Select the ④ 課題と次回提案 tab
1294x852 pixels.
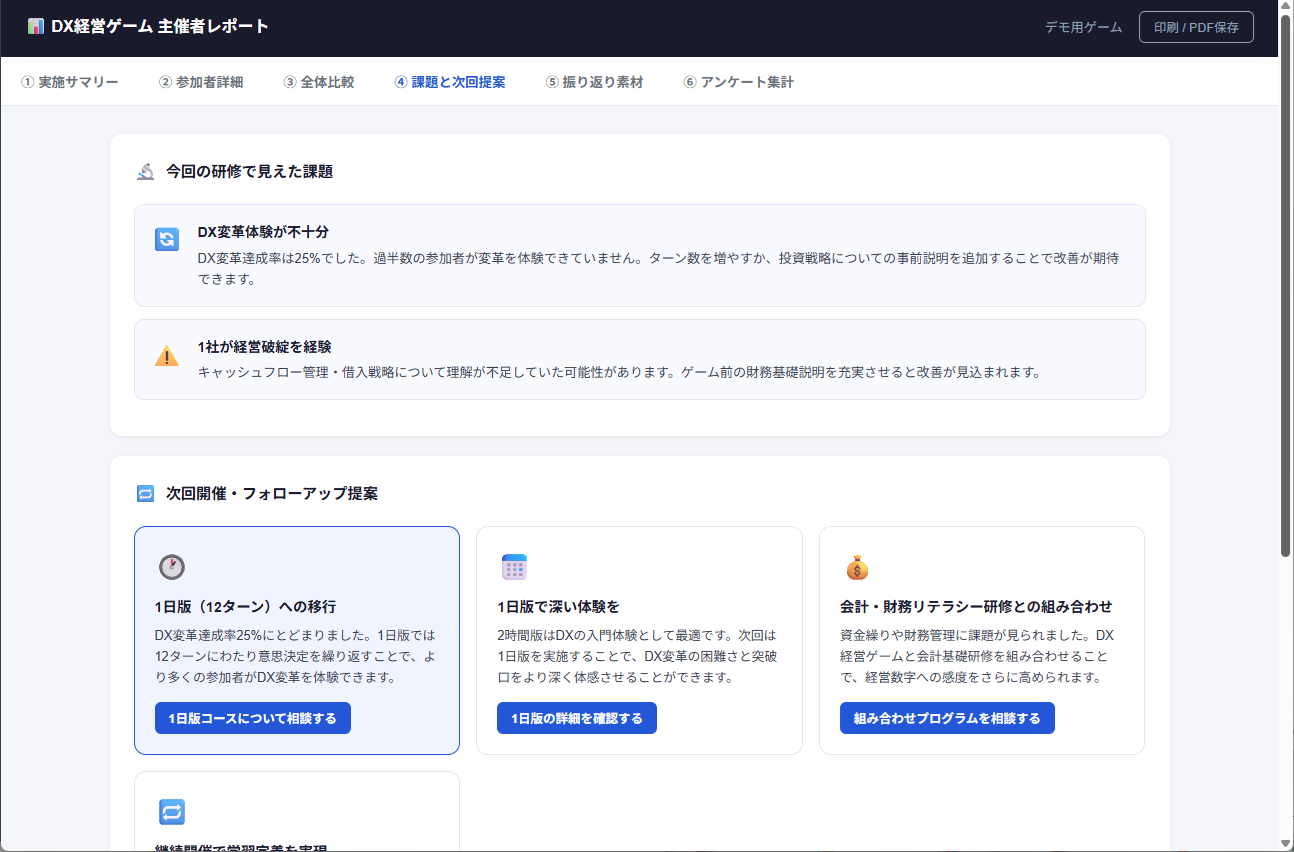tap(450, 82)
